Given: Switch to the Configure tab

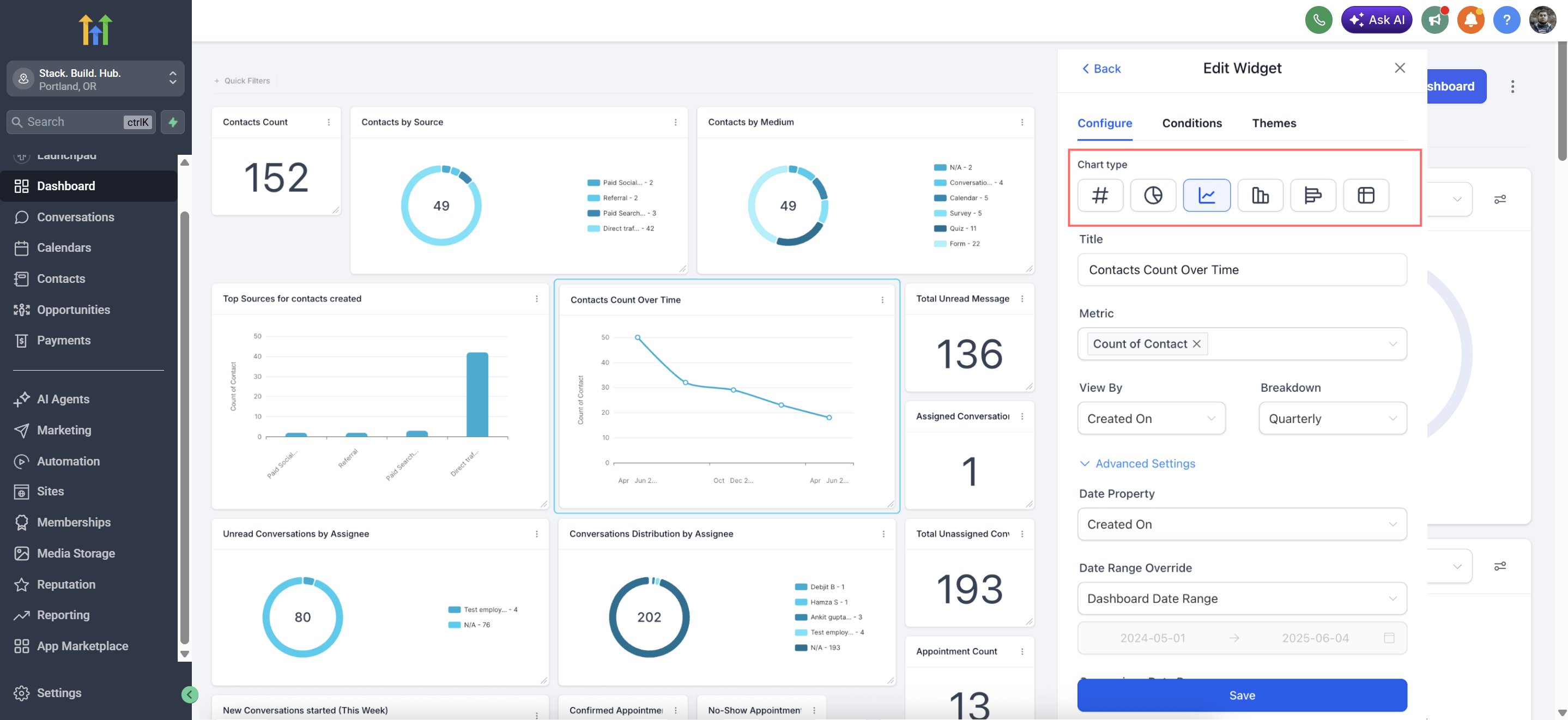Looking at the screenshot, I should point(1105,123).
